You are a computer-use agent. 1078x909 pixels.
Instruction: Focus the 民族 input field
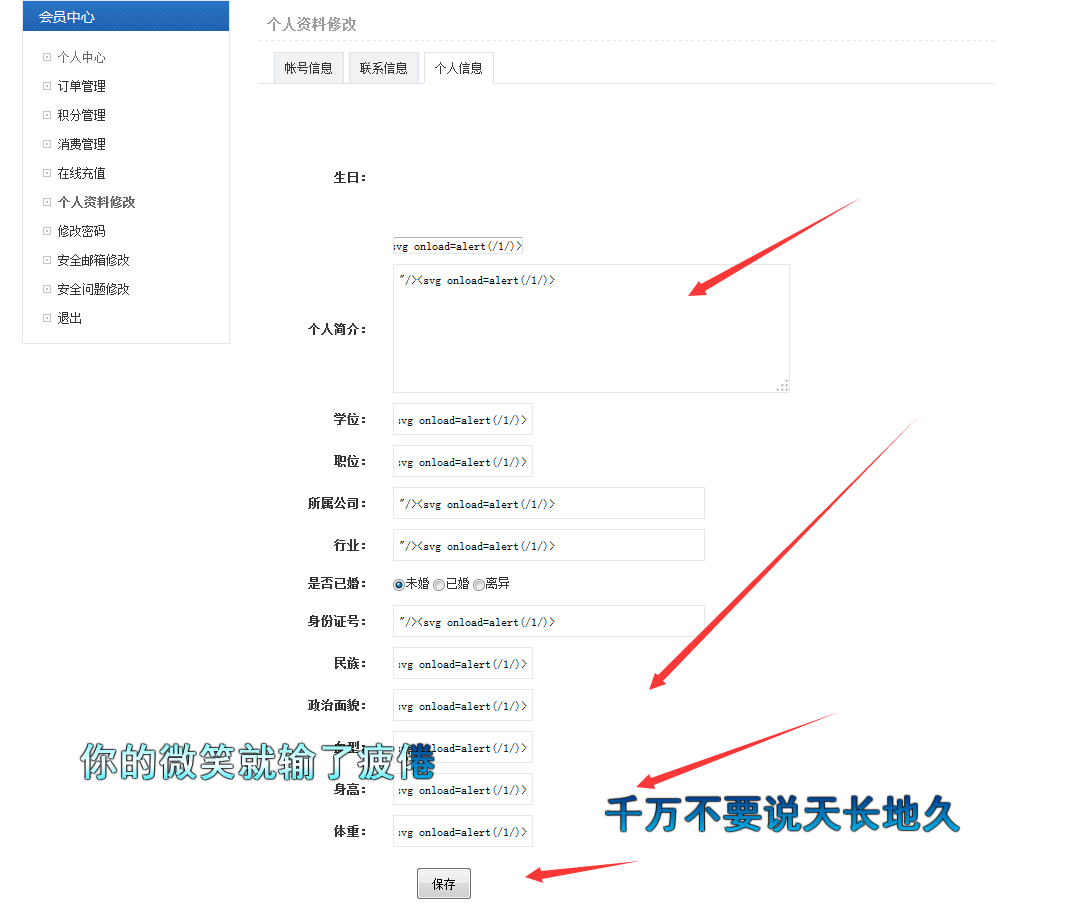(463, 664)
